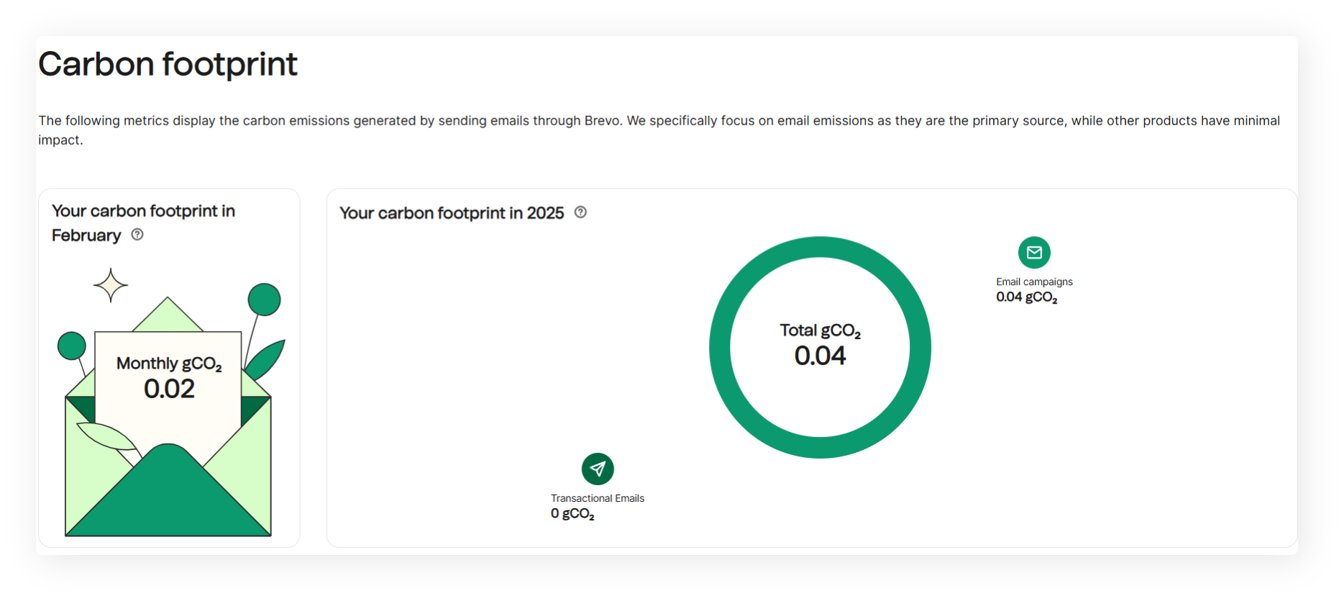Click the Email campaigns envelope icon
The width and height of the screenshot is (1343, 600).
(1034, 252)
